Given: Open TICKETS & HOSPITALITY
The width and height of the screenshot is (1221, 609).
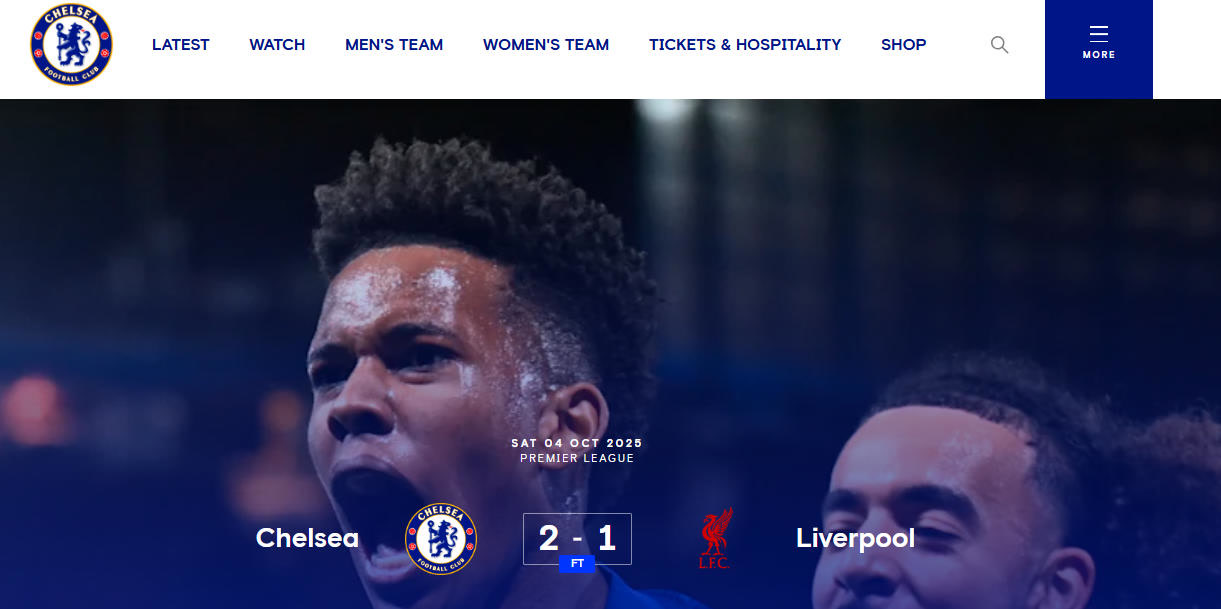Looking at the screenshot, I should click(x=745, y=44).
